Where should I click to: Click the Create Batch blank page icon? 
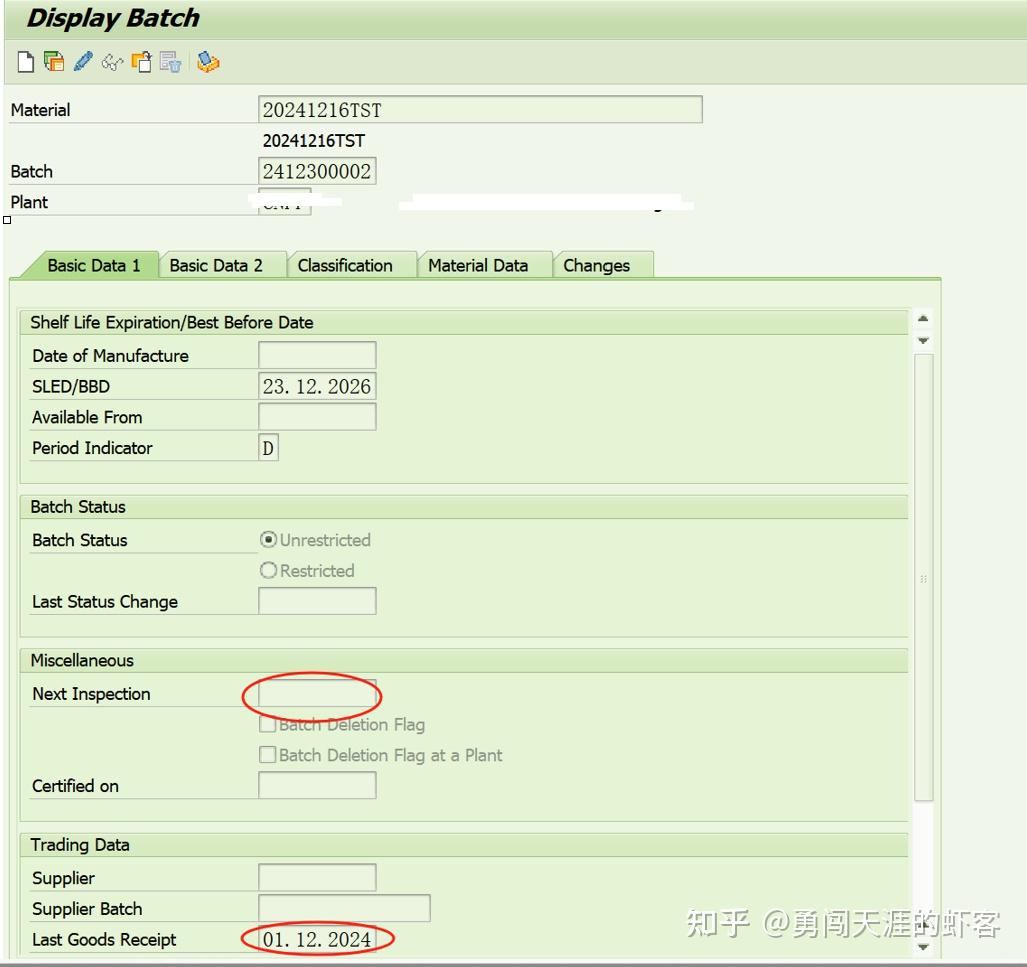coord(24,62)
